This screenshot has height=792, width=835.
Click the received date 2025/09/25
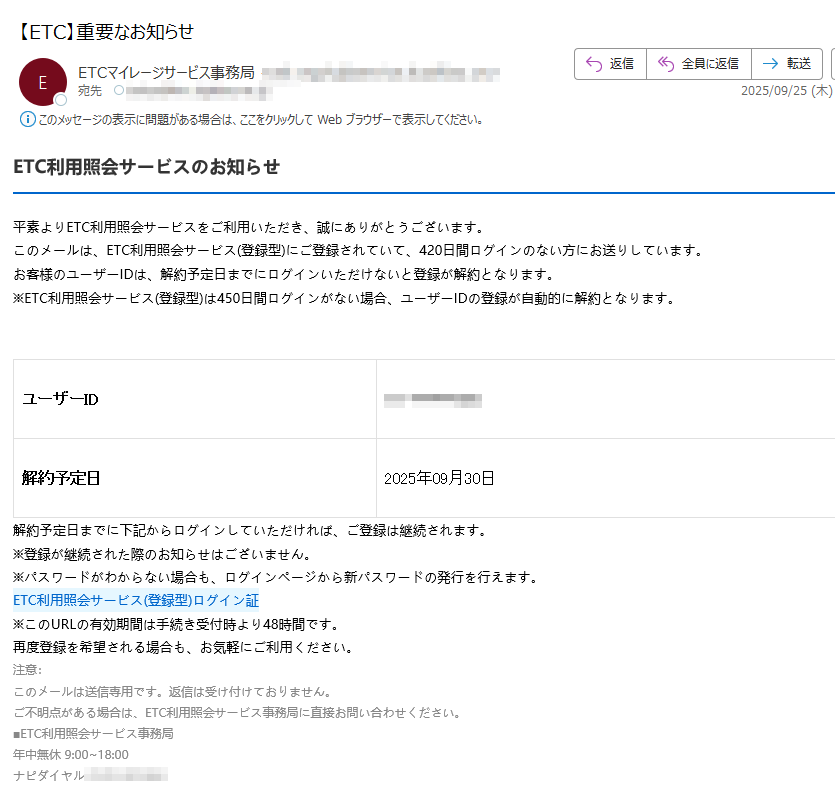pos(773,90)
